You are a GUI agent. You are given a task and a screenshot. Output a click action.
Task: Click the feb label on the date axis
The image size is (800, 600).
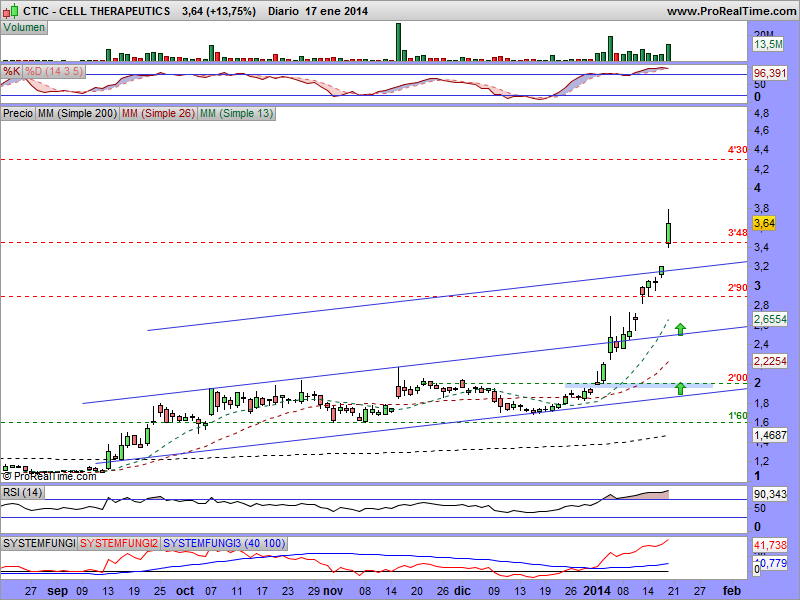pyautogui.click(x=730, y=591)
